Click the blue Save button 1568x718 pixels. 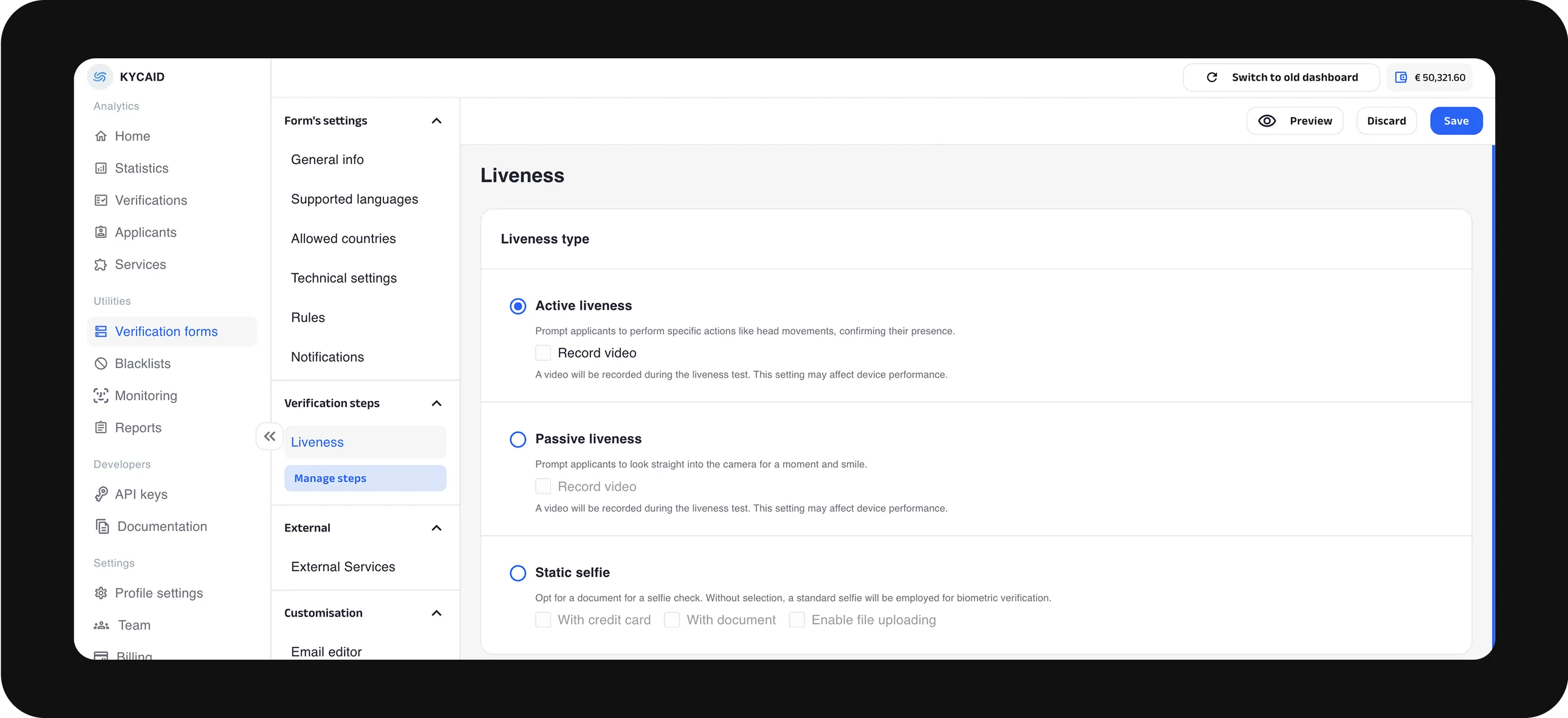(x=1456, y=121)
